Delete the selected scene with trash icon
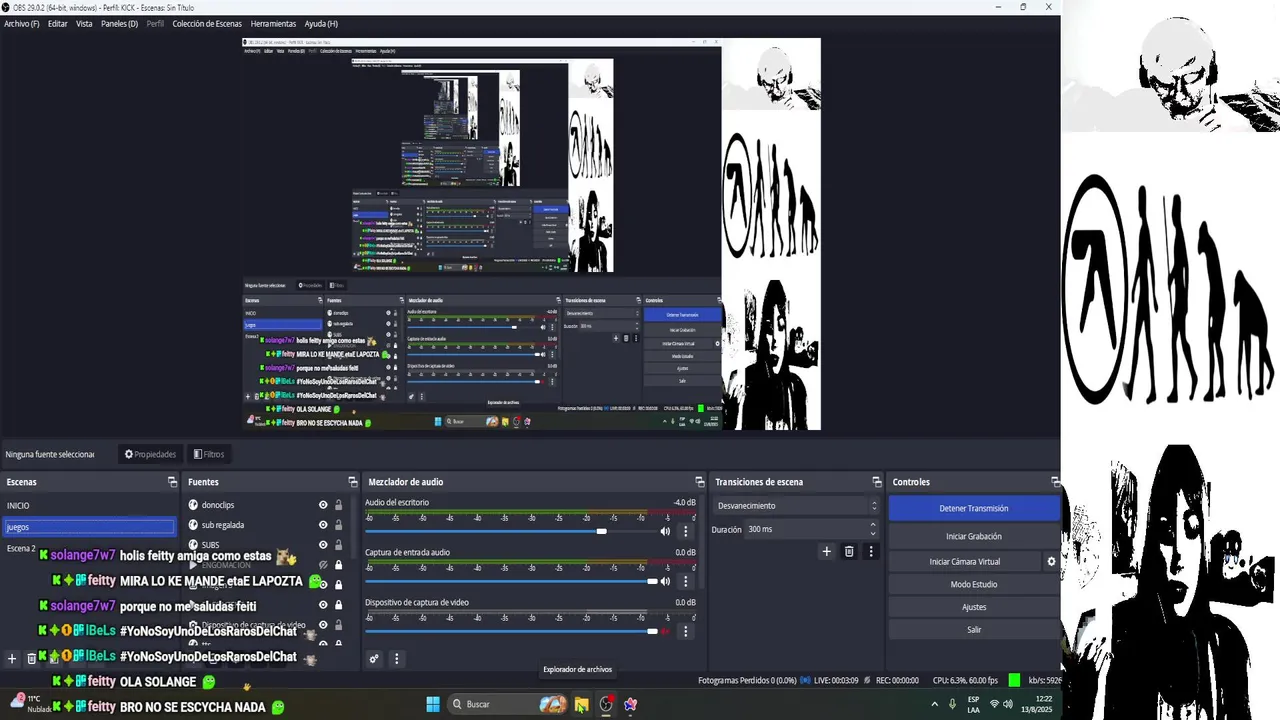This screenshot has height=720, width=1280. 31,658
